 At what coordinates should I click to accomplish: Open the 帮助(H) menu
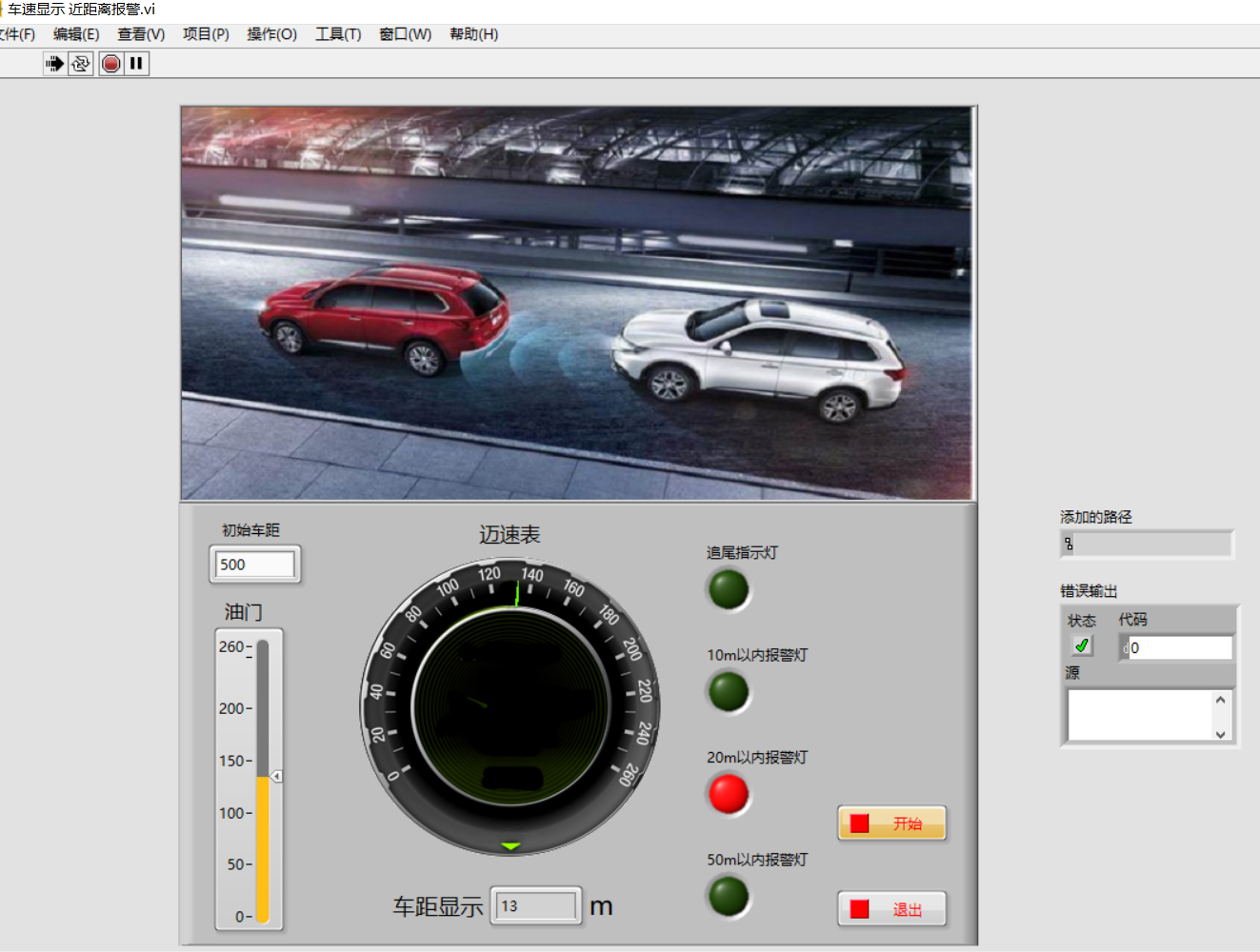point(473,34)
